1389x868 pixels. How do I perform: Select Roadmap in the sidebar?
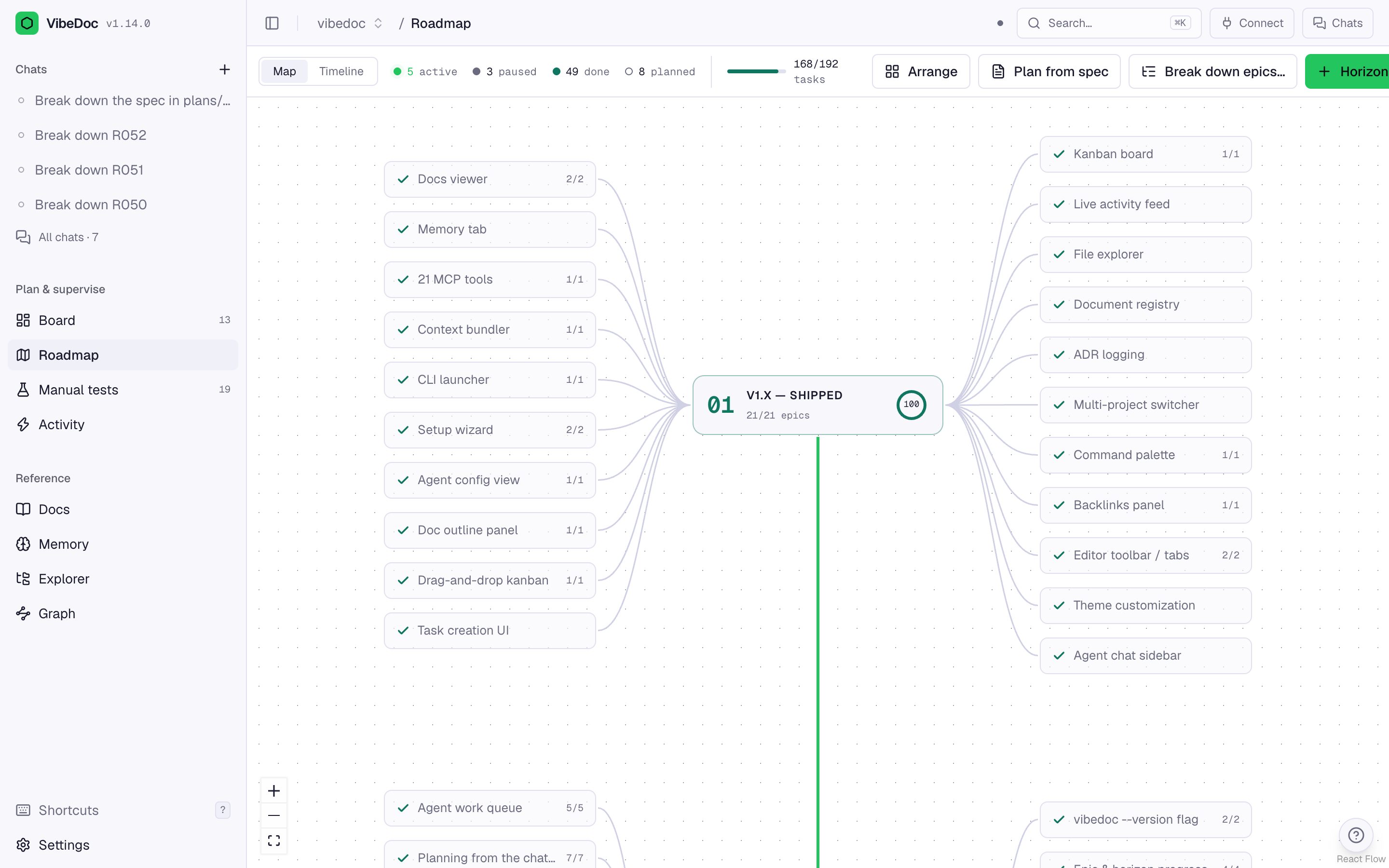coord(123,355)
